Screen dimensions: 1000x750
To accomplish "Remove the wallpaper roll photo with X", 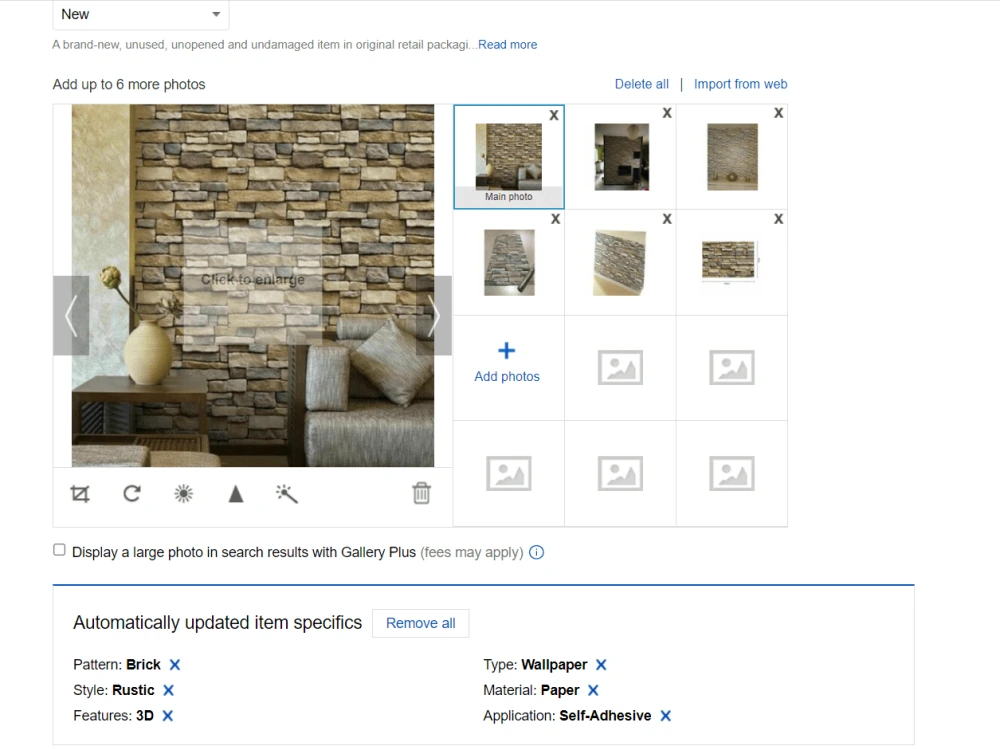I will (x=555, y=219).
